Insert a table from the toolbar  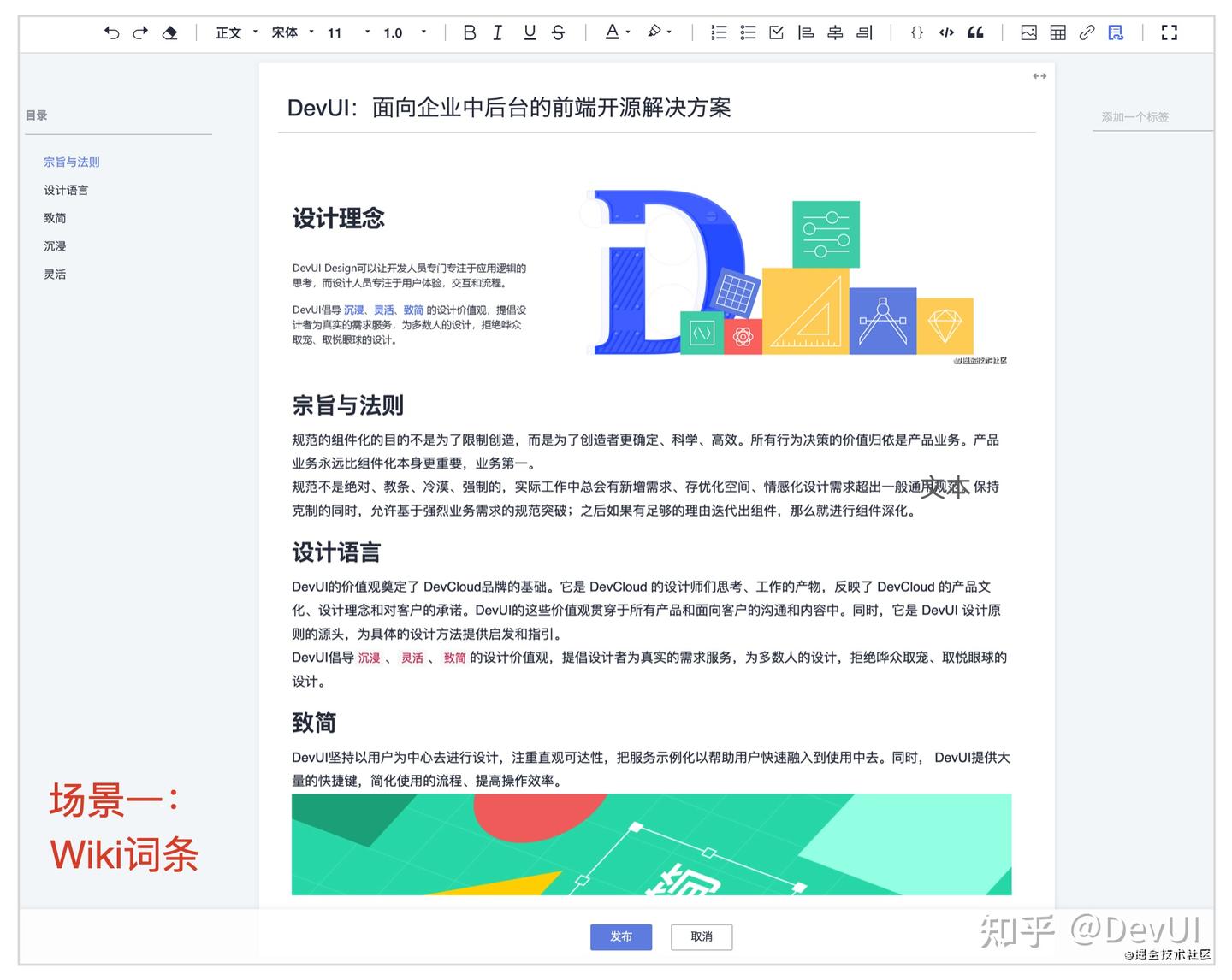[x=1058, y=32]
